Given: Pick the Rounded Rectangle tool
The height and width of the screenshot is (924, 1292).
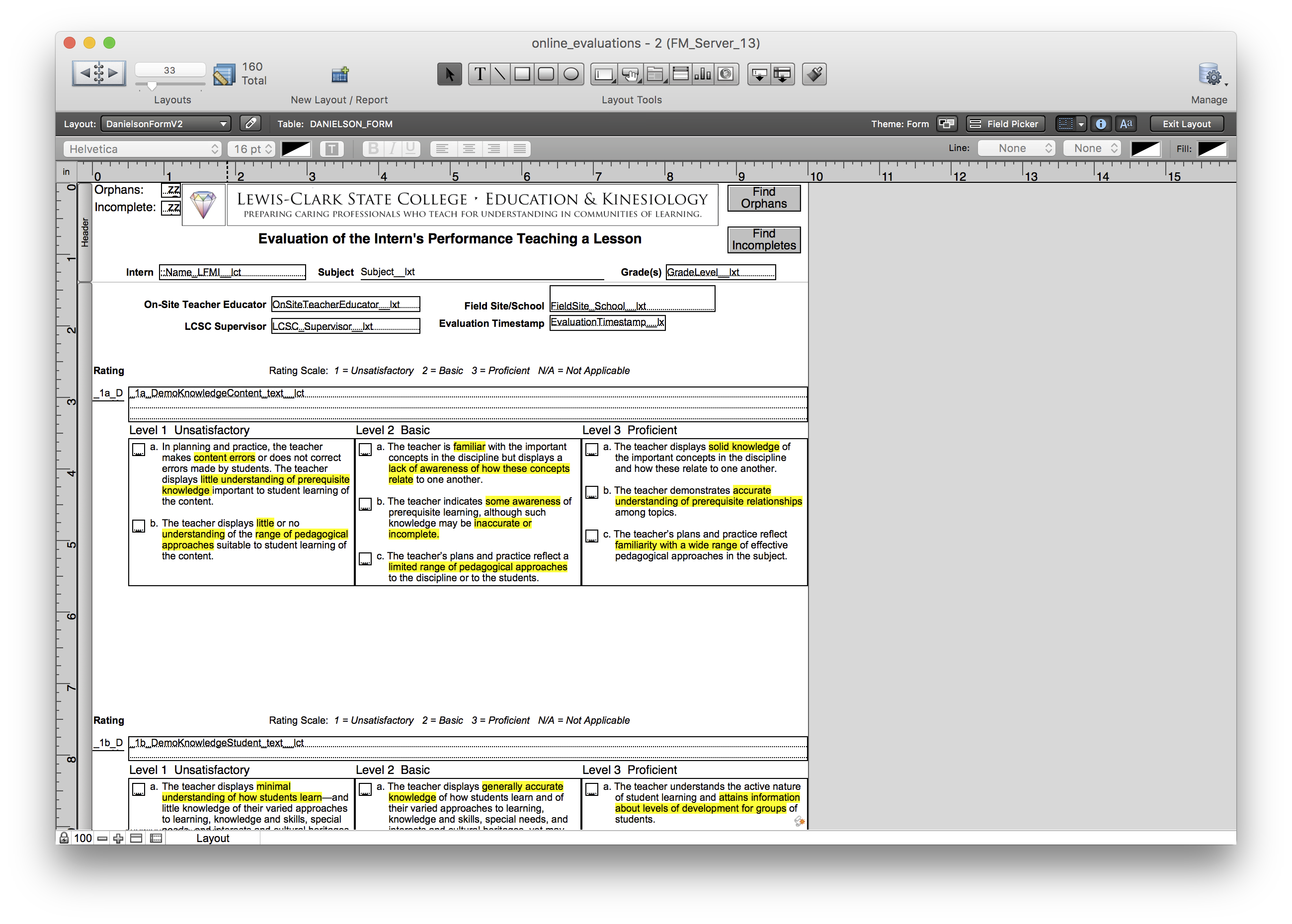Looking at the screenshot, I should (x=546, y=75).
